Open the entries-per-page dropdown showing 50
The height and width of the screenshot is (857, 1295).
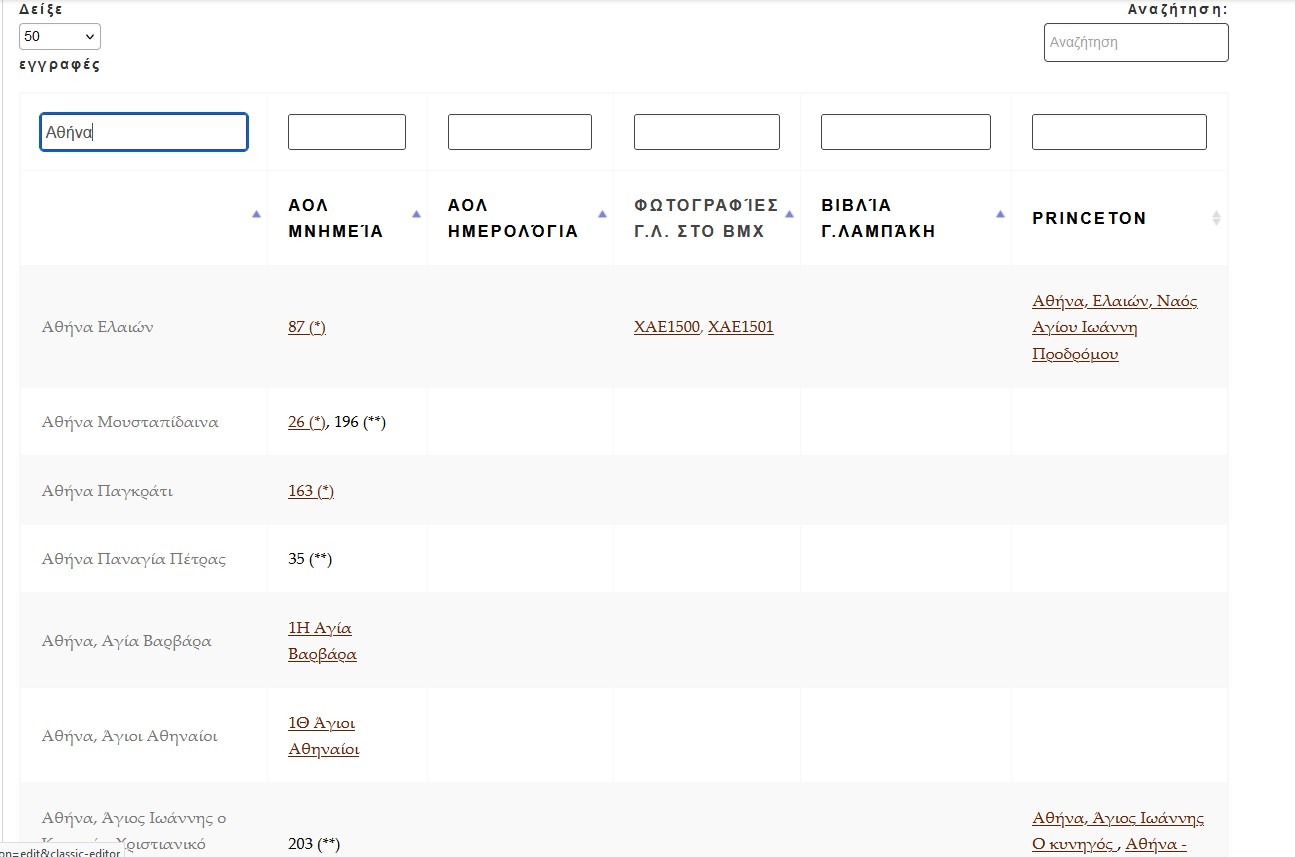(x=60, y=37)
